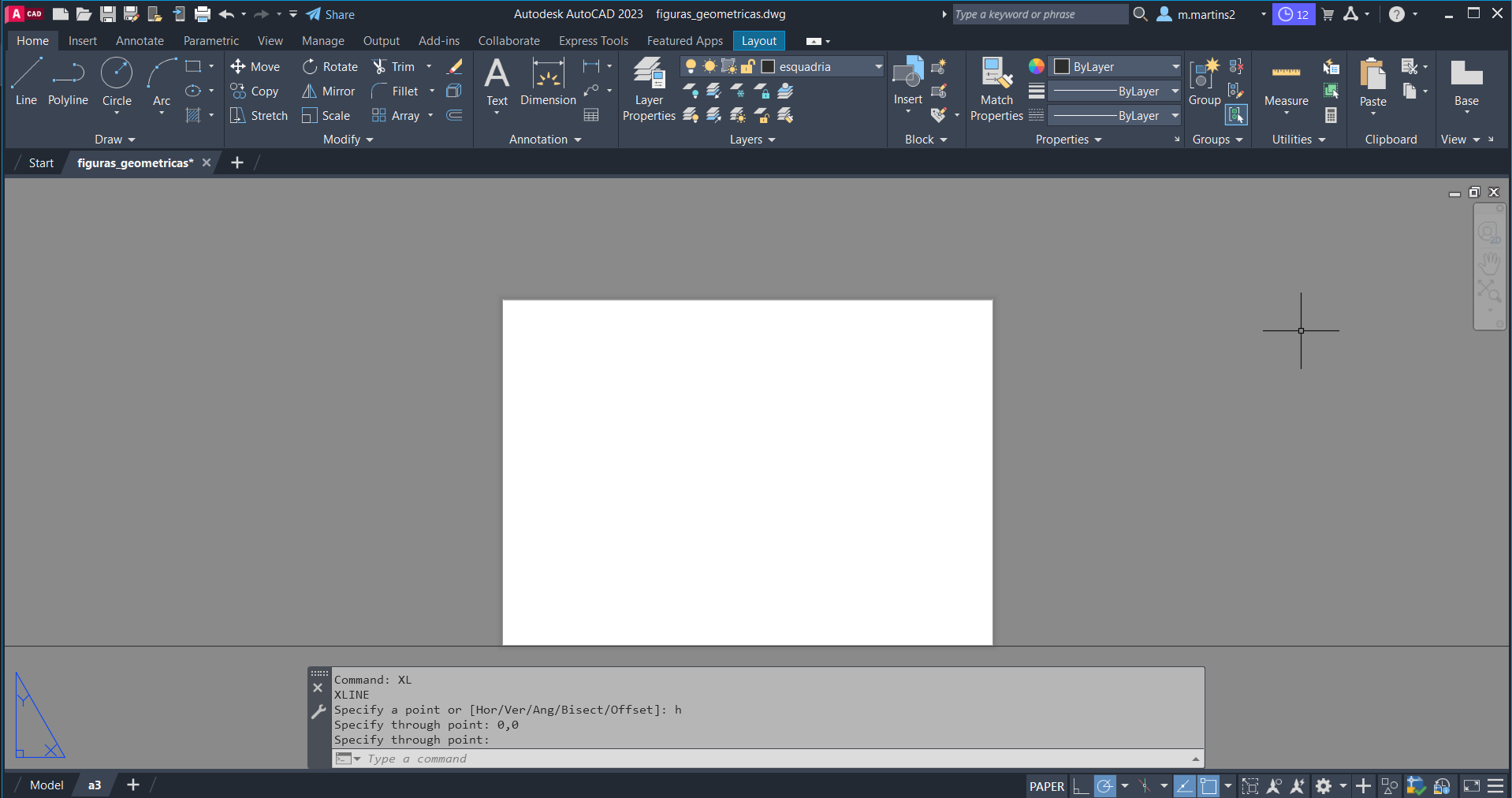Click the Mirror button

(329, 91)
